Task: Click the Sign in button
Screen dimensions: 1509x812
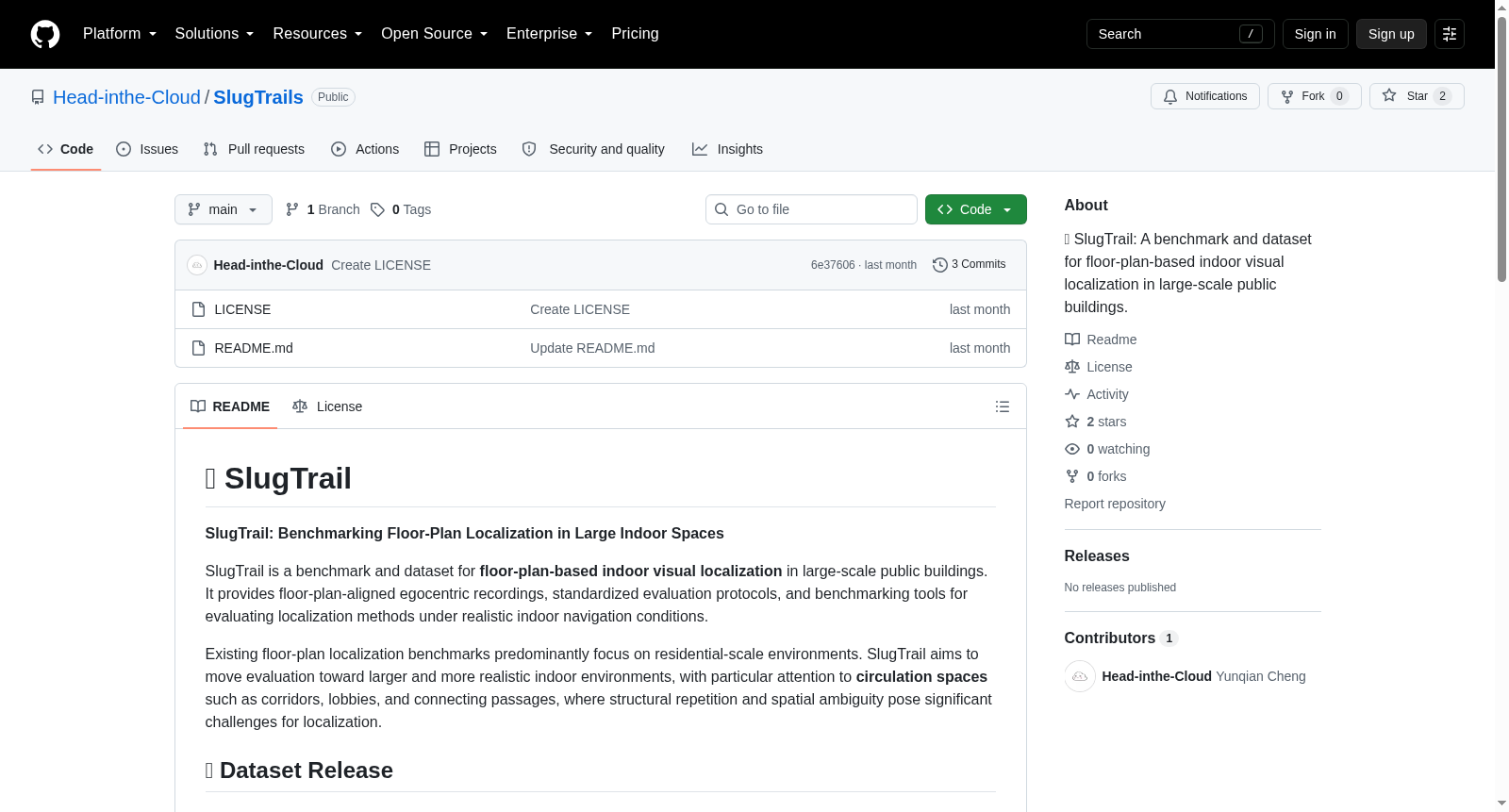Action: [x=1316, y=34]
